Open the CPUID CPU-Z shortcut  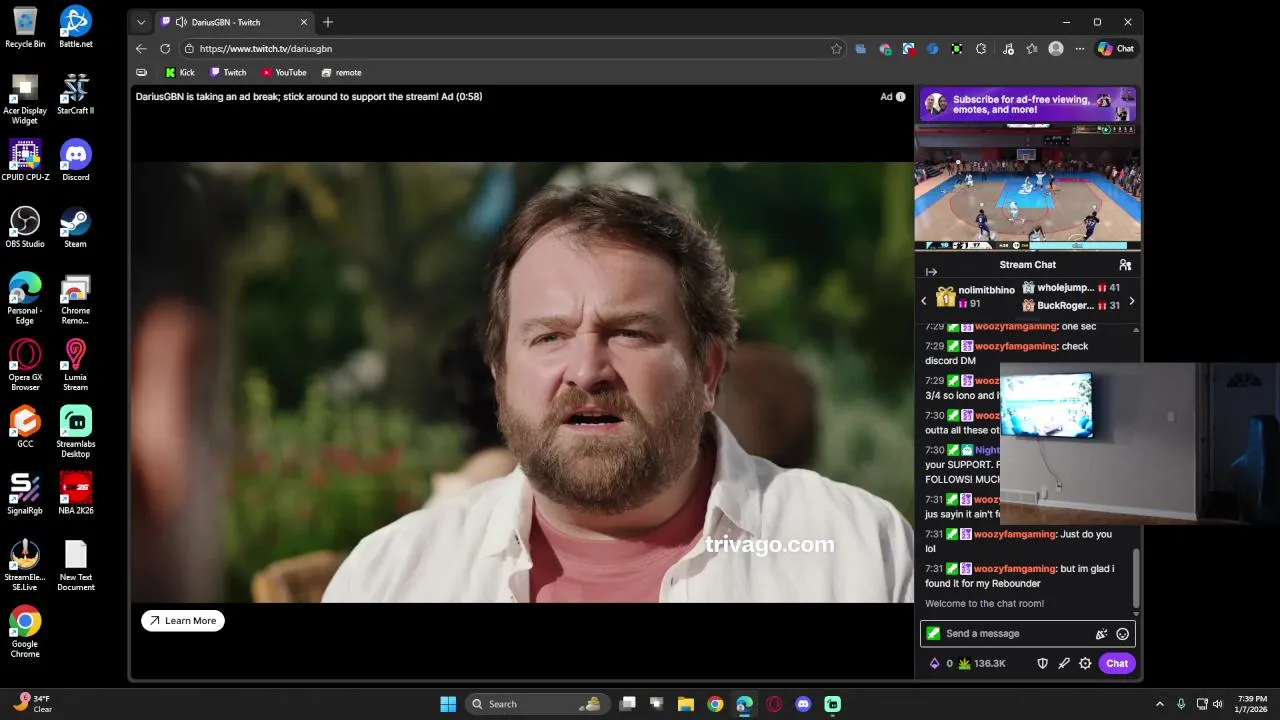[x=25, y=160]
